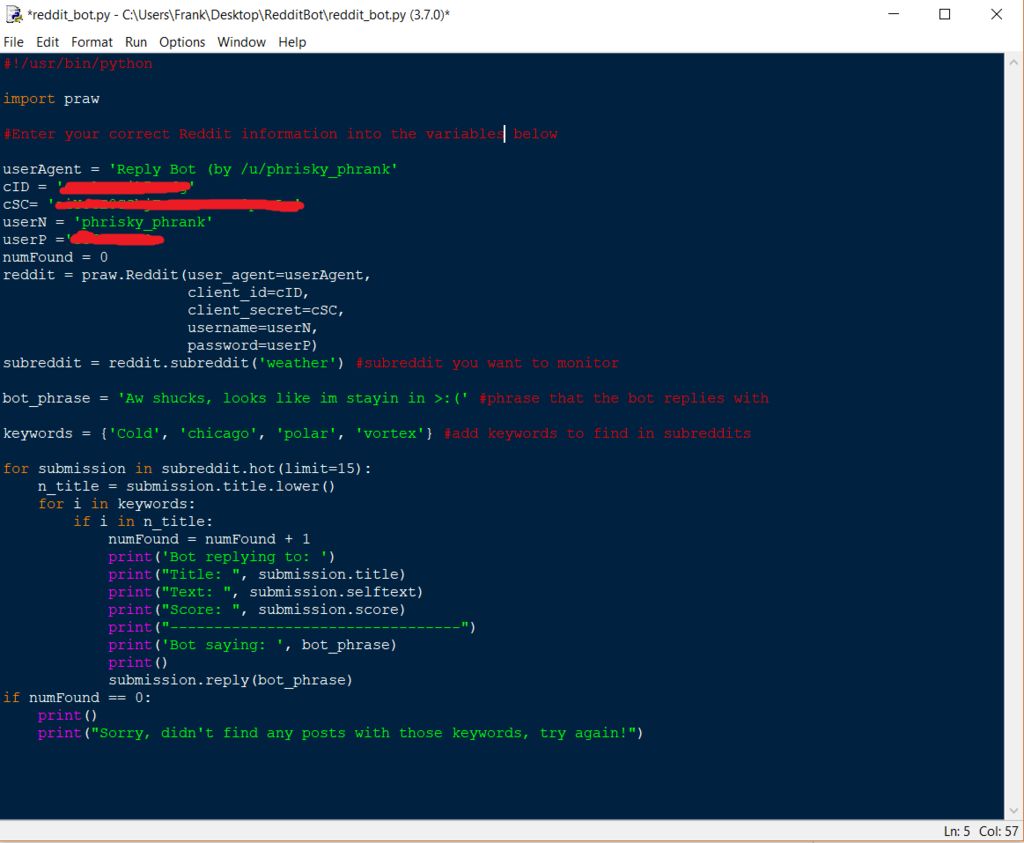Click the userAgent string 'Reply Bot (by /u/phrisky_phrank'
The height and width of the screenshot is (843, 1024).
click(x=253, y=169)
